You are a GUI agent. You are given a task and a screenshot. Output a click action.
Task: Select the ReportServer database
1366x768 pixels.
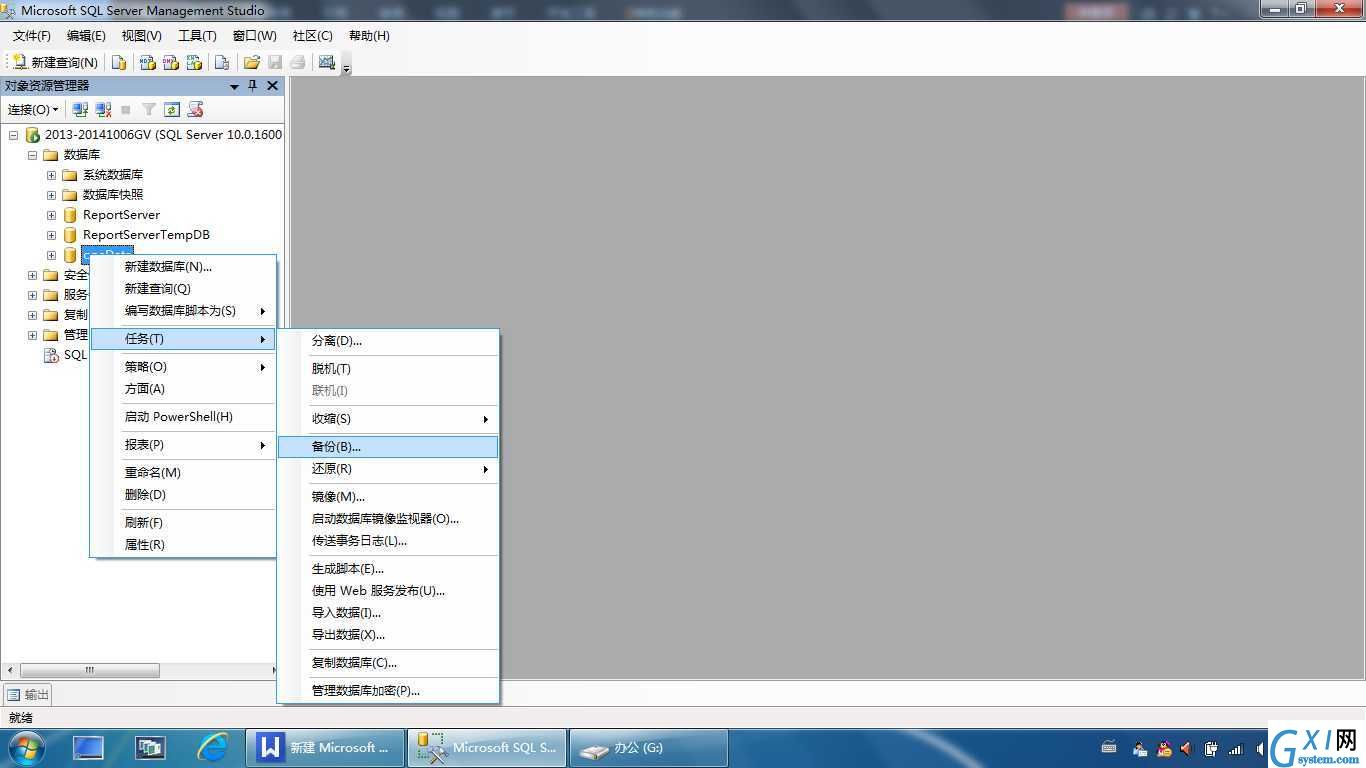pyautogui.click(x=121, y=215)
